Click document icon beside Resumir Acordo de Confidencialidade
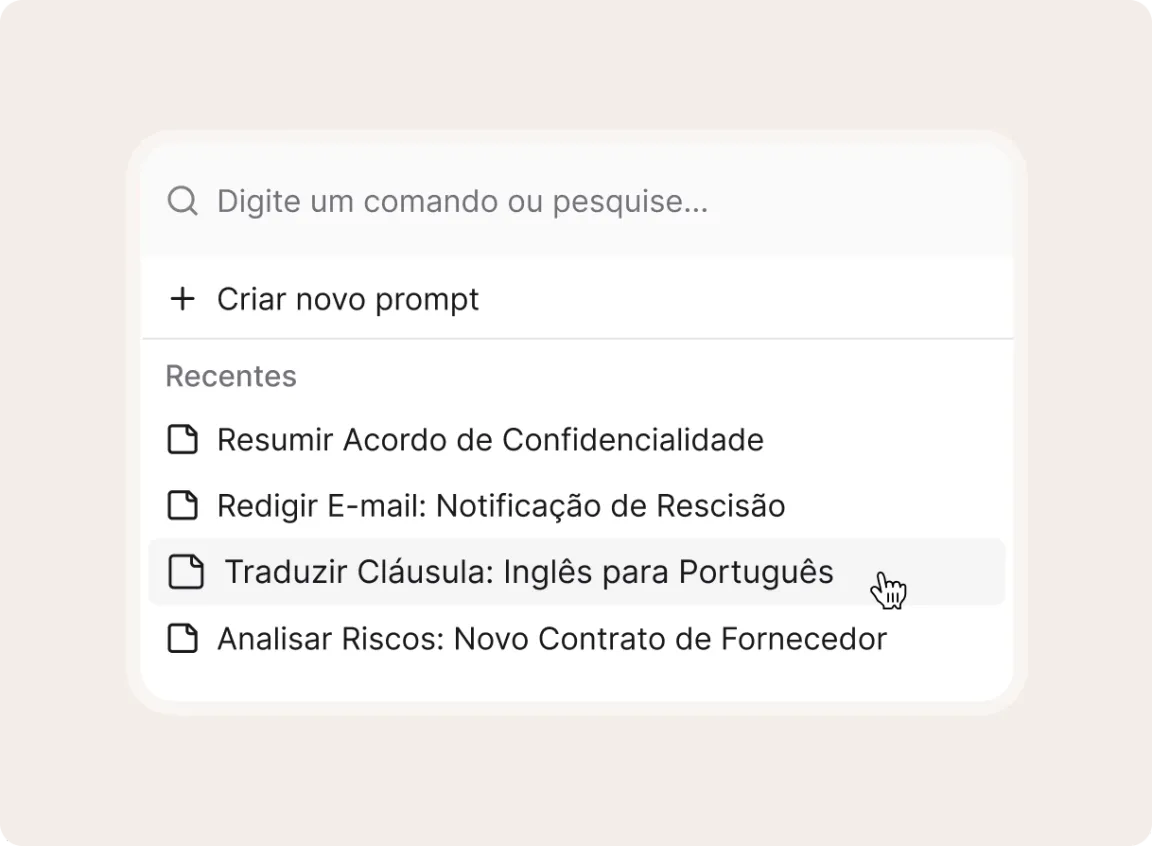The width and height of the screenshot is (1152, 846). (182, 439)
